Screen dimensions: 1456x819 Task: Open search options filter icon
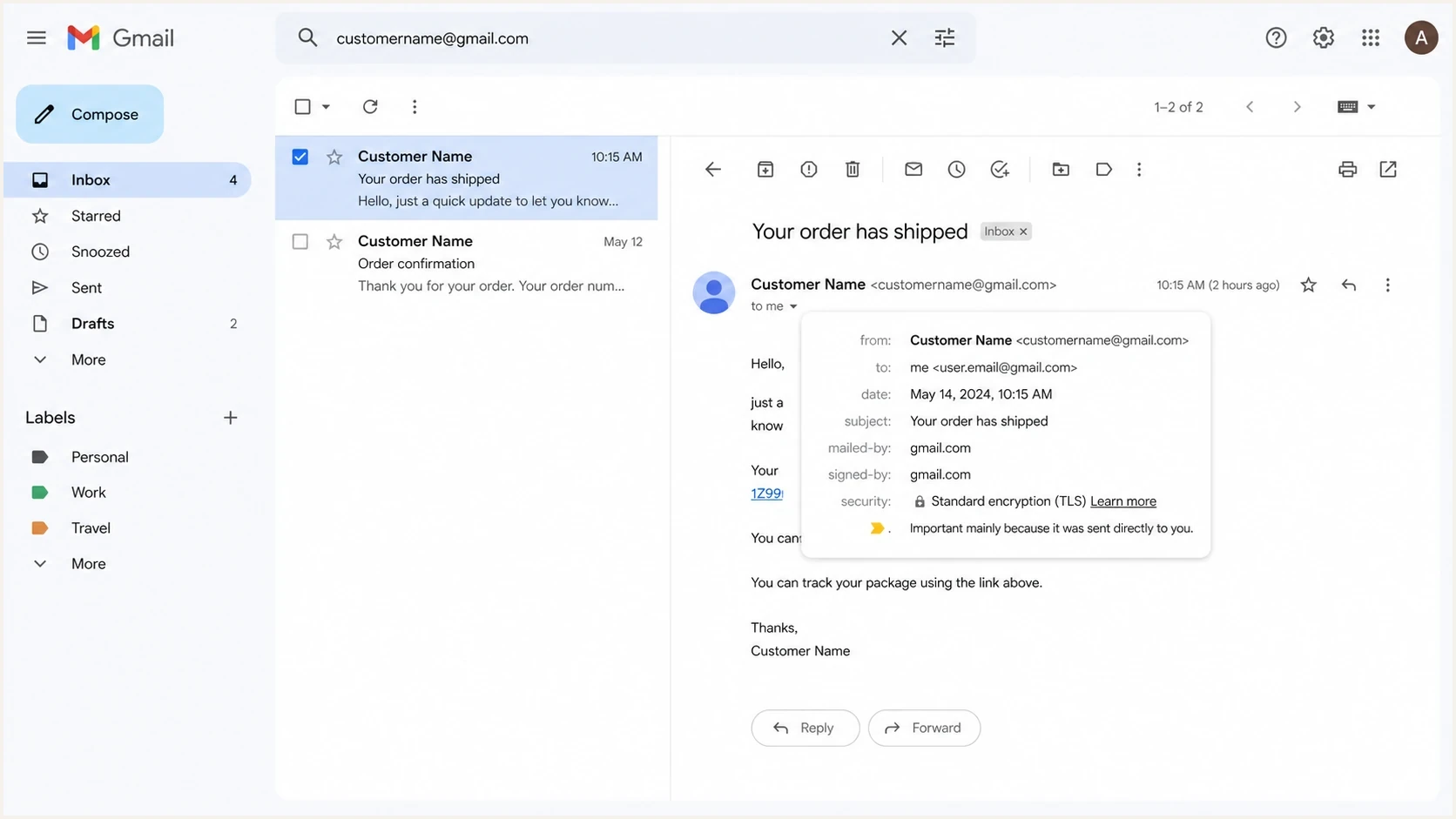(x=945, y=37)
